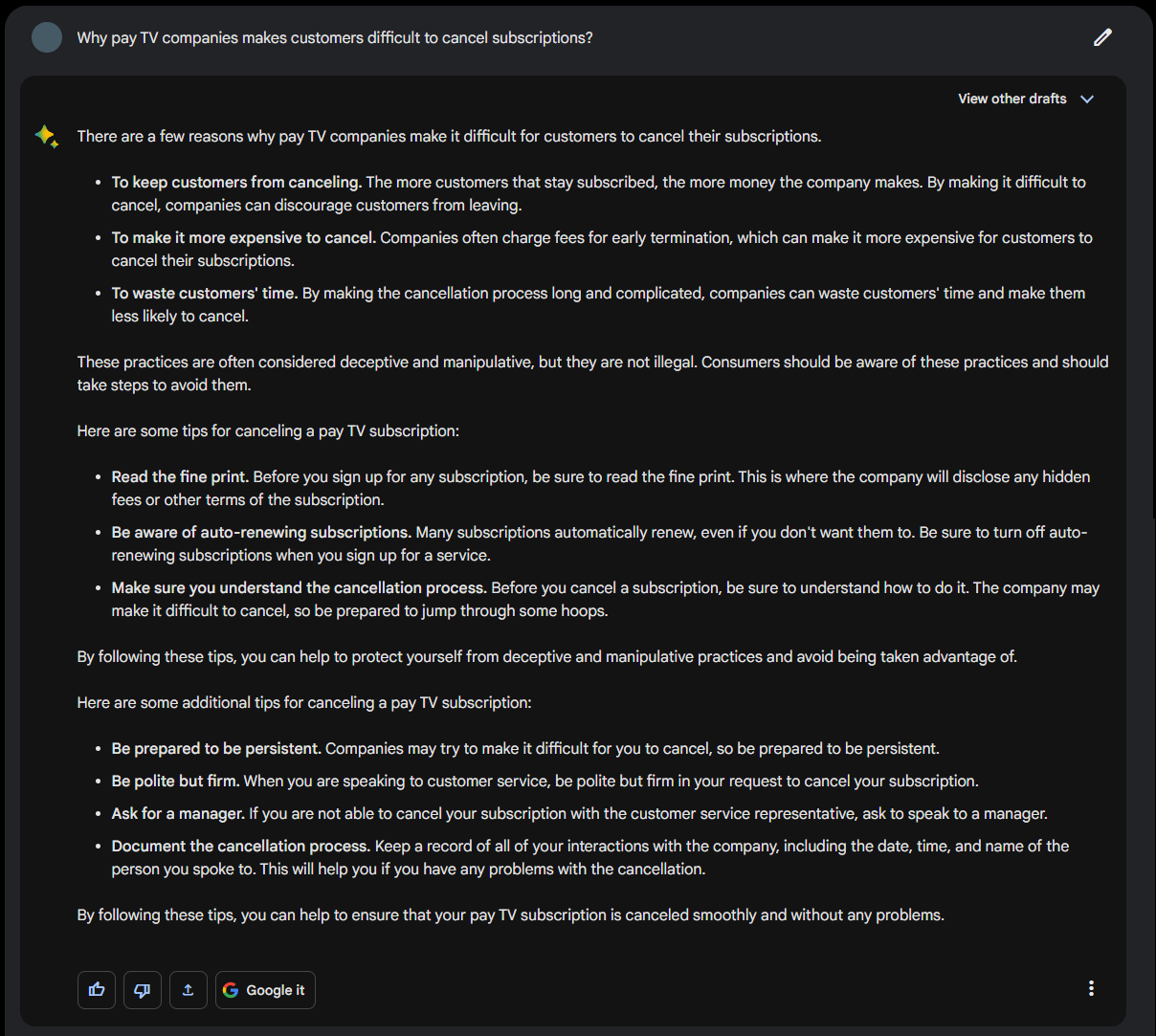The height and width of the screenshot is (1036, 1156).
Task: Select the "Document the cancellation process" tip
Action: pyautogui.click(x=240, y=846)
